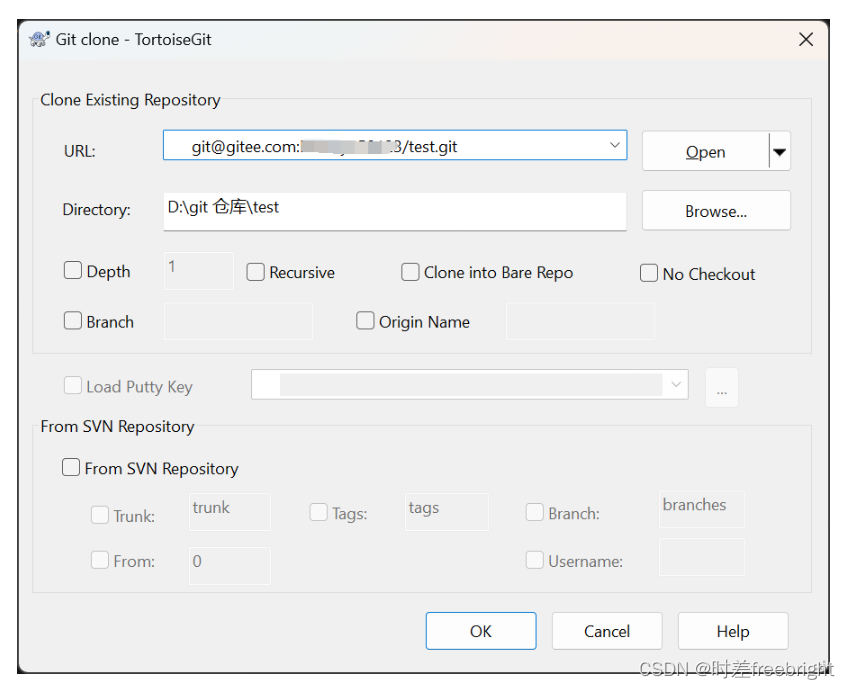
Task: Close the Git clone dialog
Action: coord(806,39)
